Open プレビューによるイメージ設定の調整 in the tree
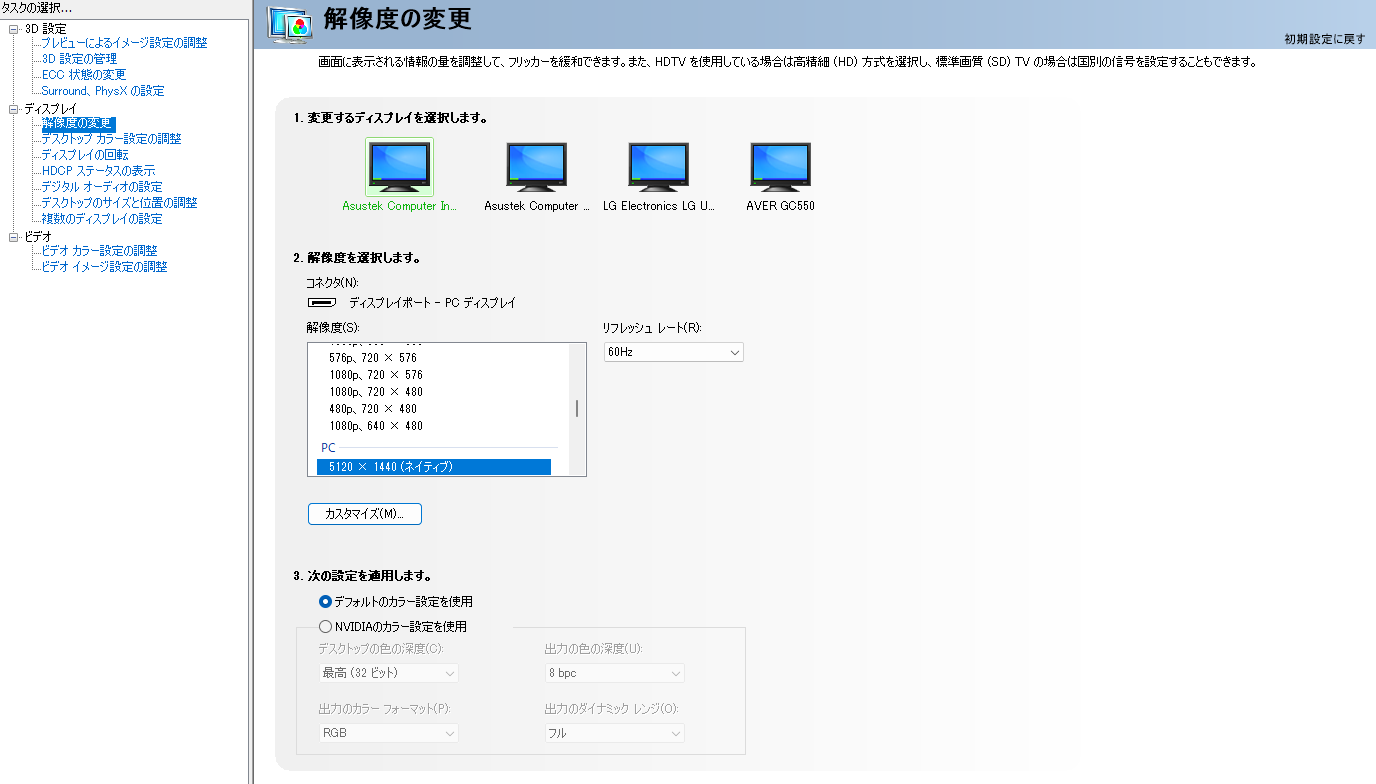This screenshot has height=784, width=1376. pos(124,43)
